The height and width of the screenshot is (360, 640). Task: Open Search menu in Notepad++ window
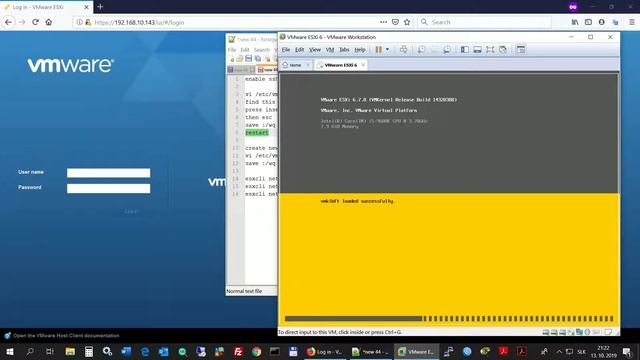tap(262, 50)
